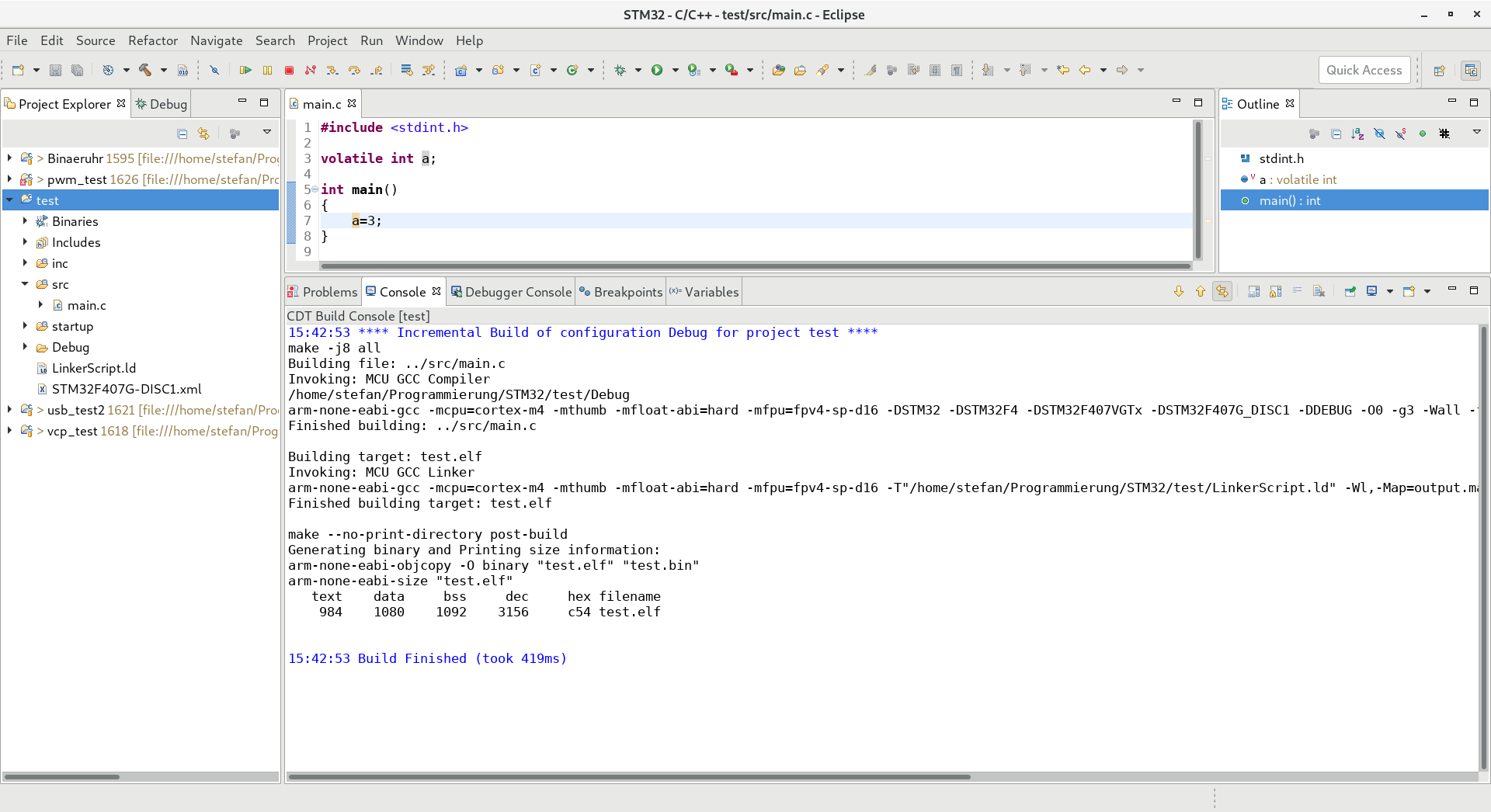
Task: Select 'a : volatile int' in Outline
Action: pos(1298,179)
